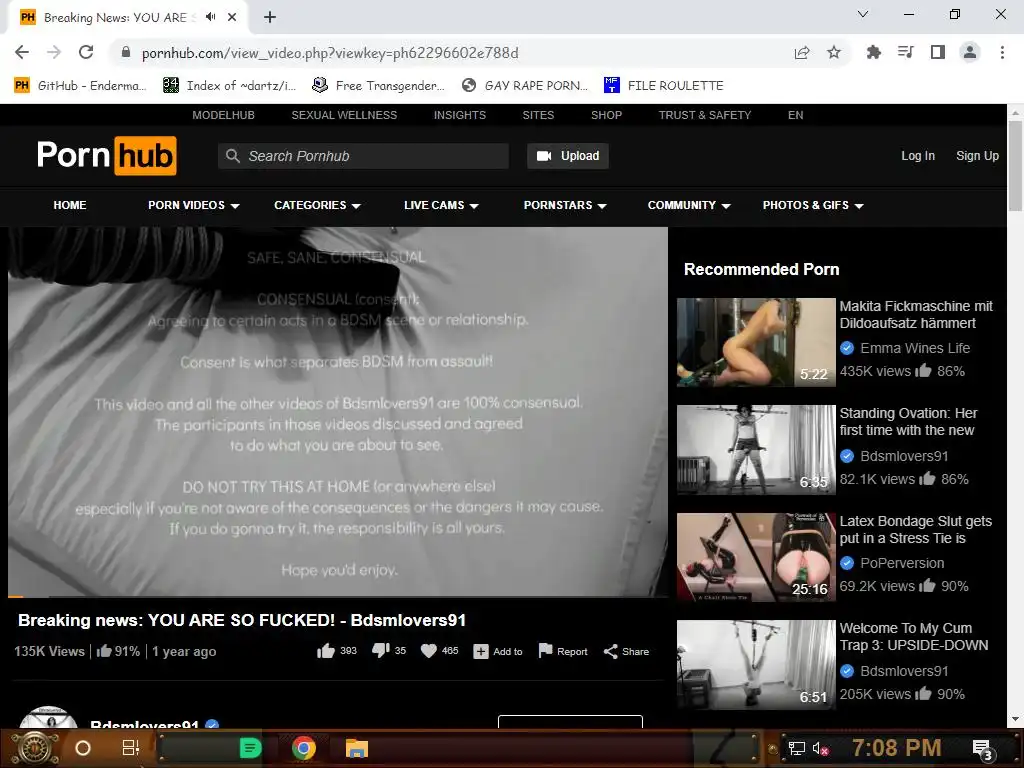Click the browser forward arrow
The width and height of the screenshot is (1024, 768).
[54, 52]
